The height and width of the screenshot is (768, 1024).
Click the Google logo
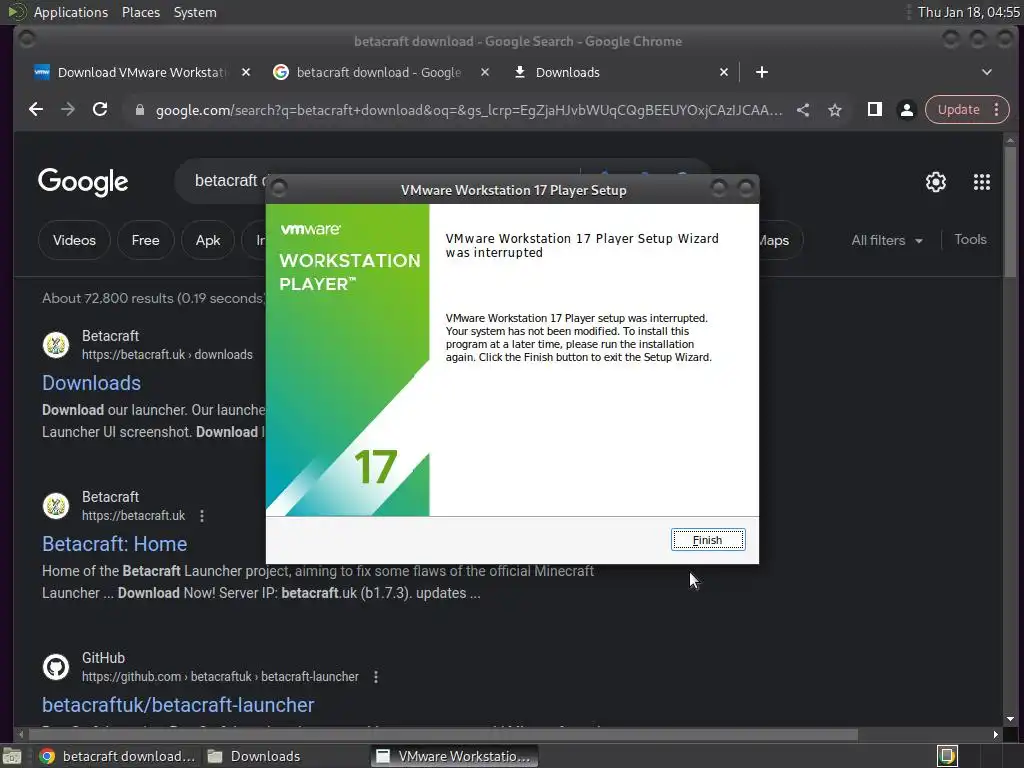click(x=83, y=182)
